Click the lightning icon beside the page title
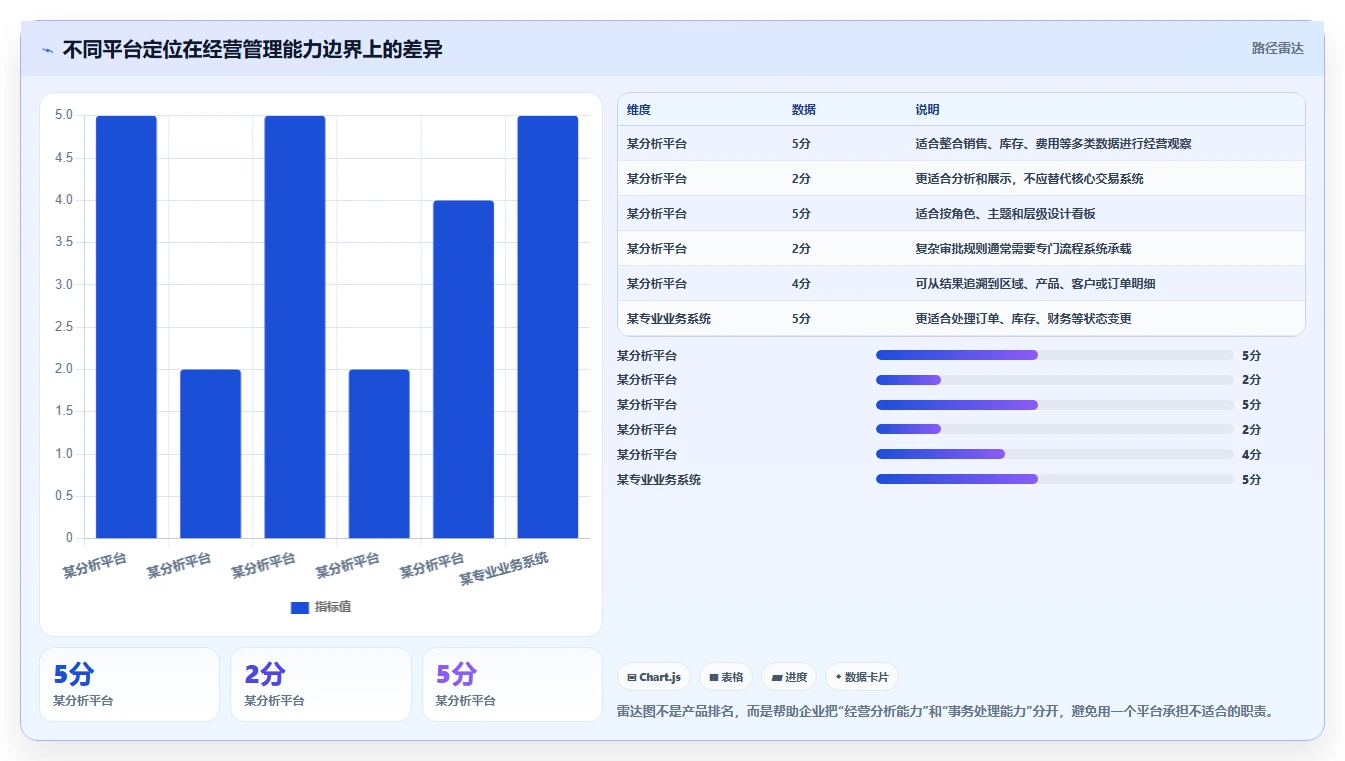 point(47,49)
